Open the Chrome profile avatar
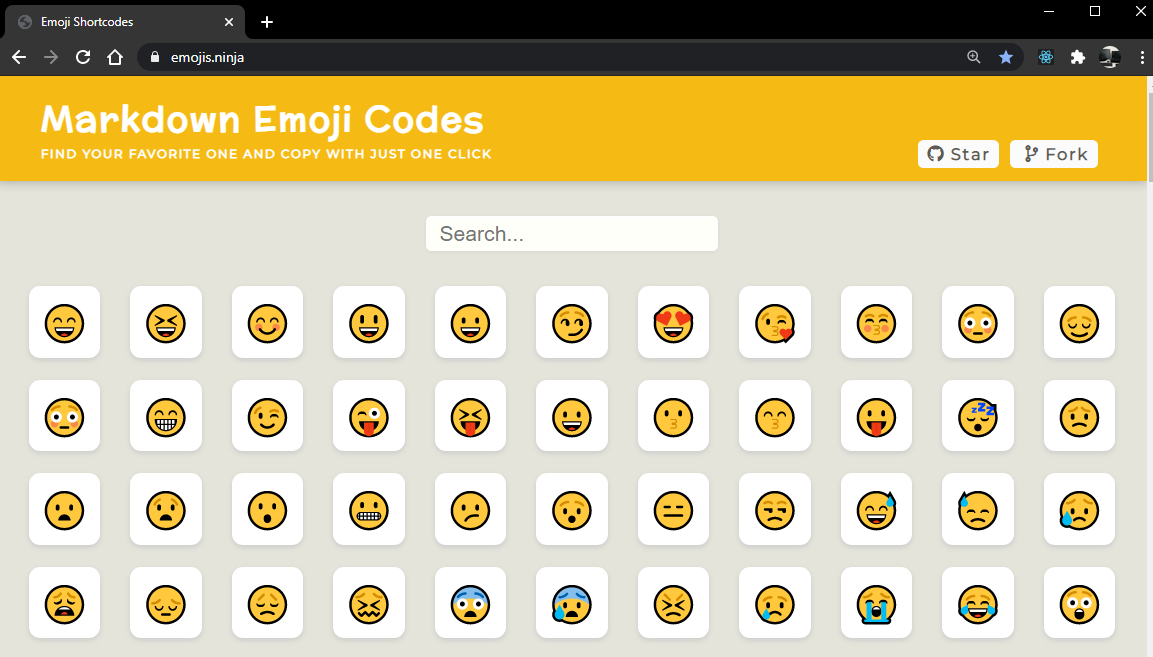 point(1110,57)
